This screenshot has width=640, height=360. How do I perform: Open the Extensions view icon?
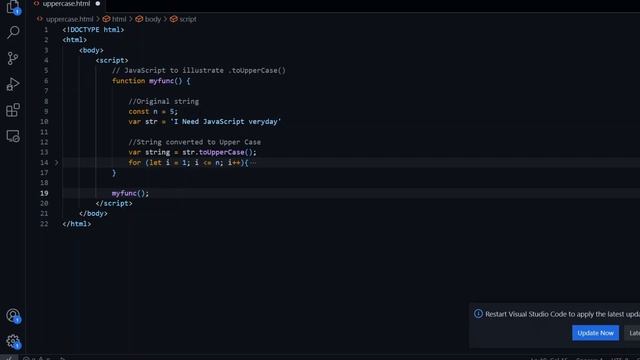(x=13, y=110)
